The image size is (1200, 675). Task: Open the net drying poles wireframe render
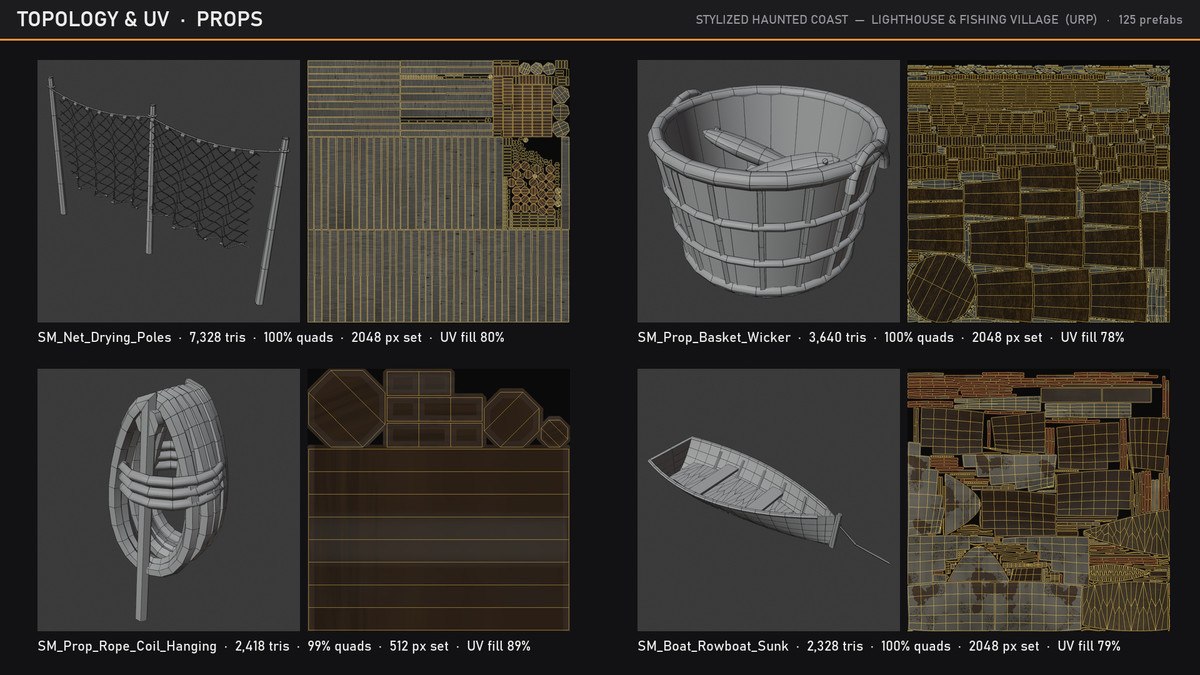pos(169,191)
